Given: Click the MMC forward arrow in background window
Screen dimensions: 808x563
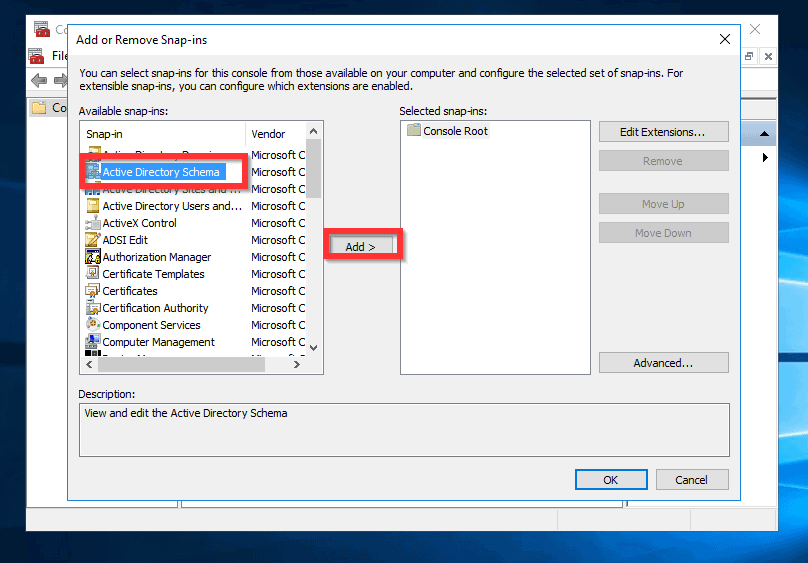Looking at the screenshot, I should (61, 80).
